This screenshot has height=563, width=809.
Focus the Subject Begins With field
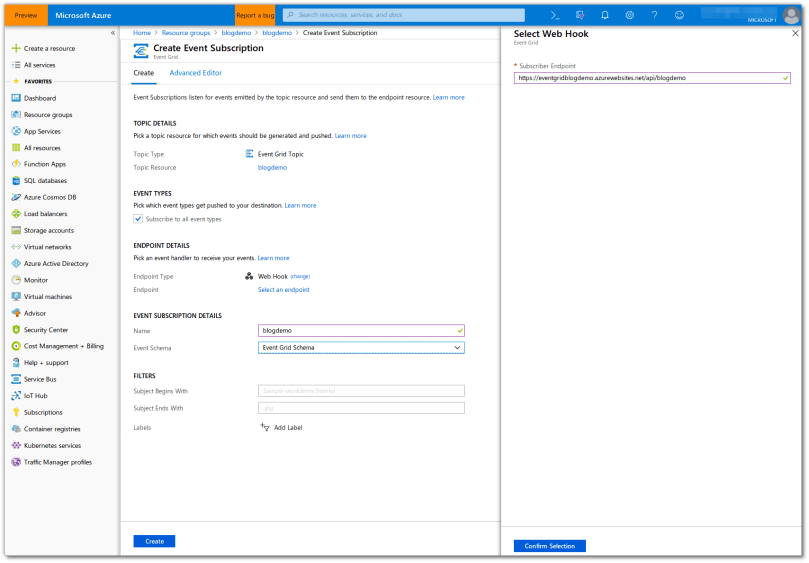(x=361, y=391)
